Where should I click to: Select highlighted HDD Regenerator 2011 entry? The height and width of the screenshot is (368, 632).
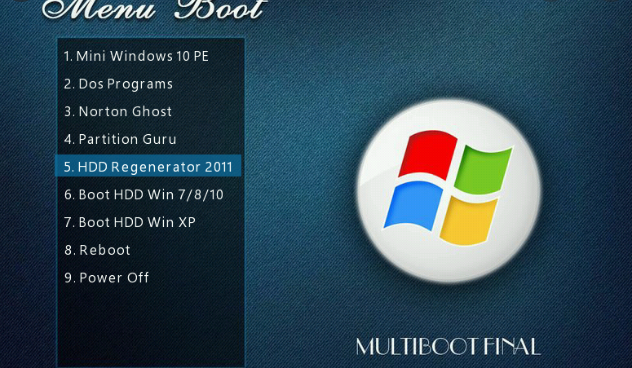tap(148, 166)
